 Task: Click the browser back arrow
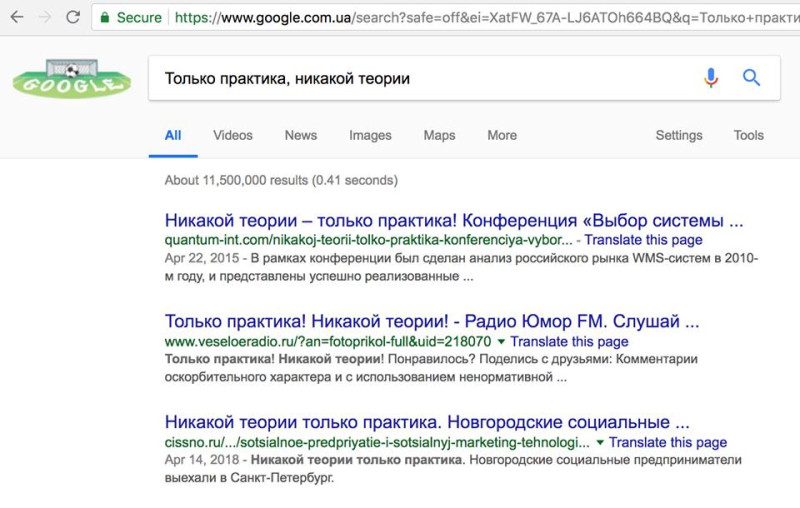[x=17, y=17]
